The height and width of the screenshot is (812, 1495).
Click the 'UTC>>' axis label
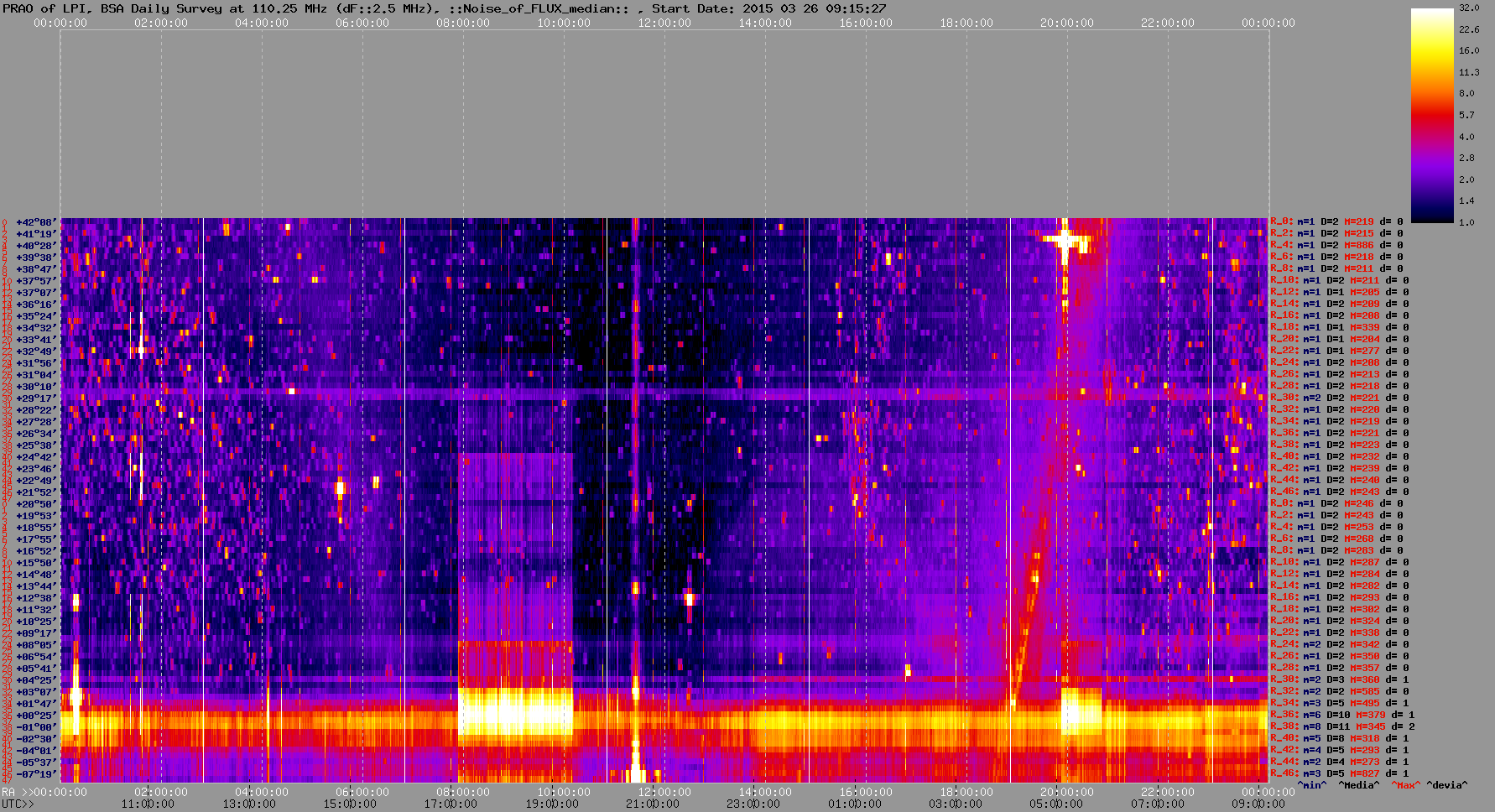18,804
